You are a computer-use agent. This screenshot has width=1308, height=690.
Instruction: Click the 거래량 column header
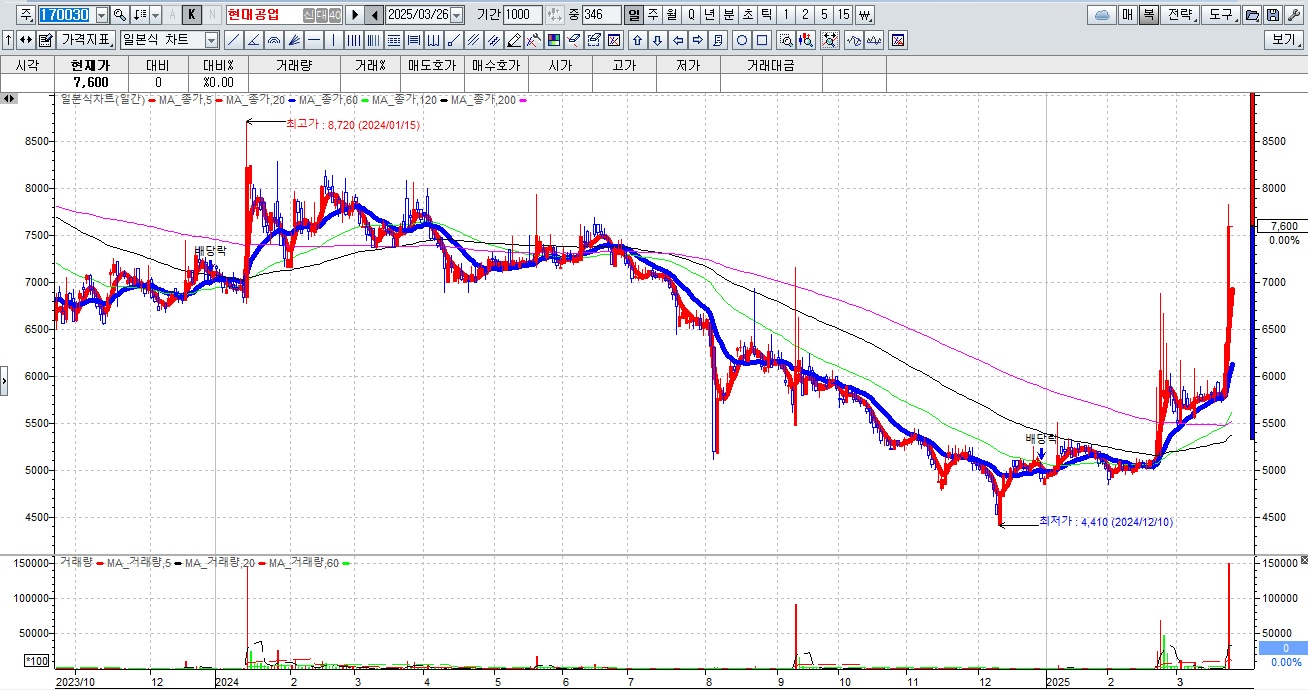(x=293, y=65)
